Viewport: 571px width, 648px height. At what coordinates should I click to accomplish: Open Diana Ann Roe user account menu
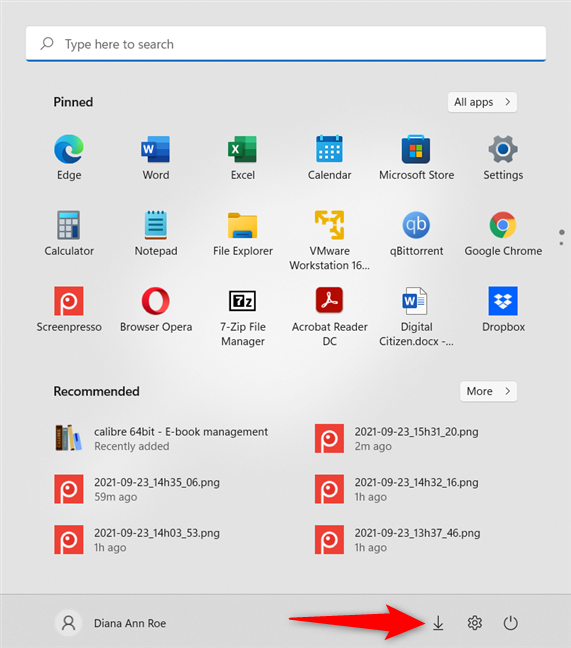(x=111, y=623)
